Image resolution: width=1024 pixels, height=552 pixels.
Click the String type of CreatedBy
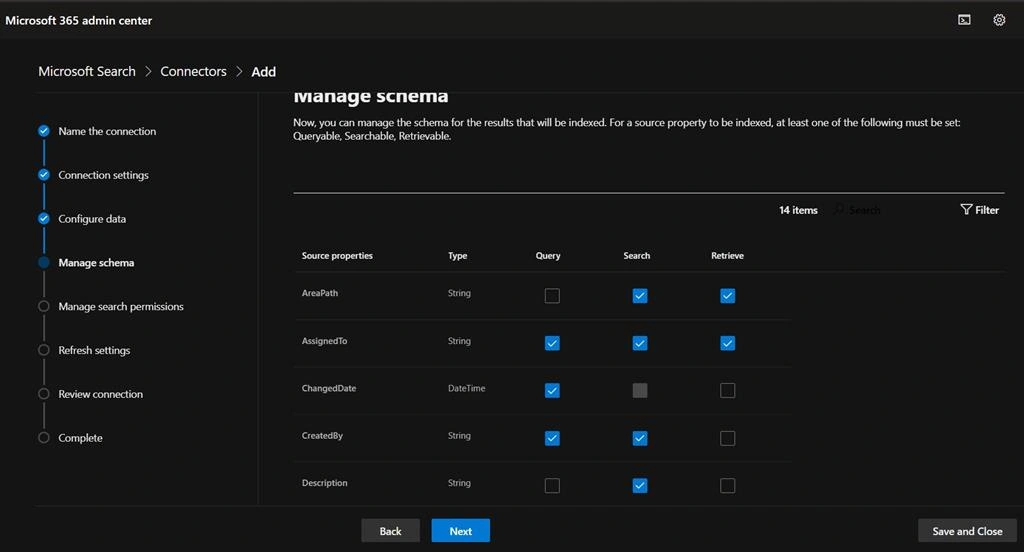[459, 435]
